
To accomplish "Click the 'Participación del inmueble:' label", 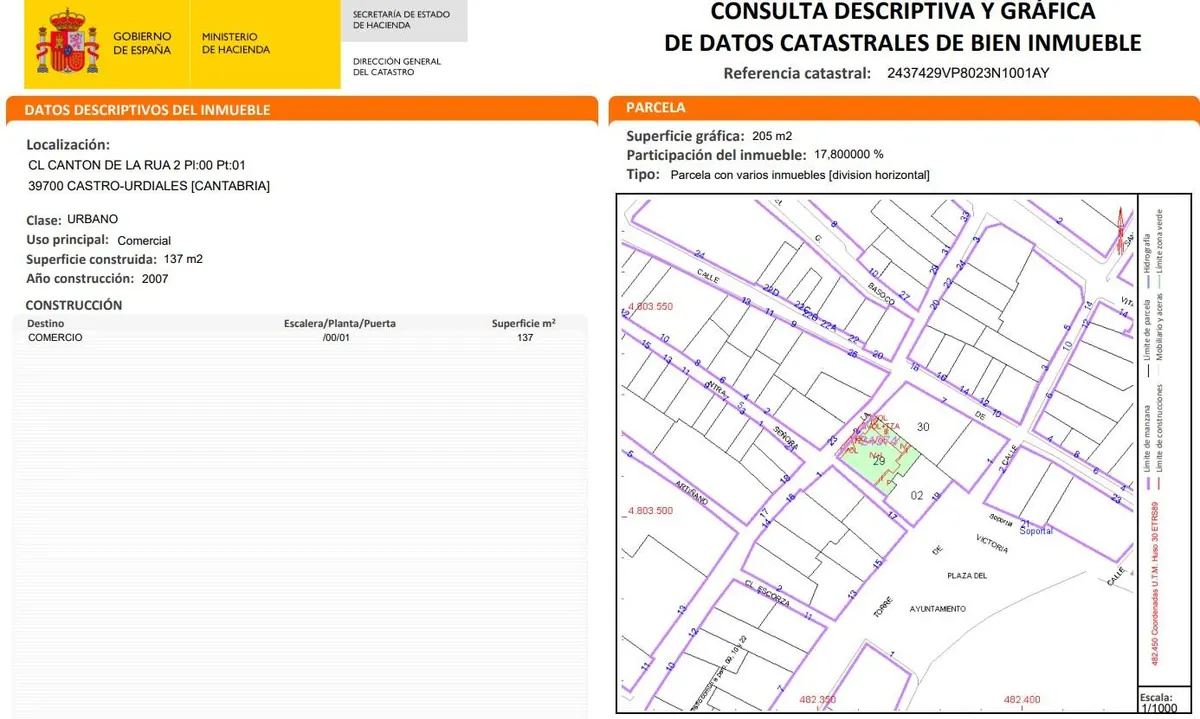I will pos(716,155).
